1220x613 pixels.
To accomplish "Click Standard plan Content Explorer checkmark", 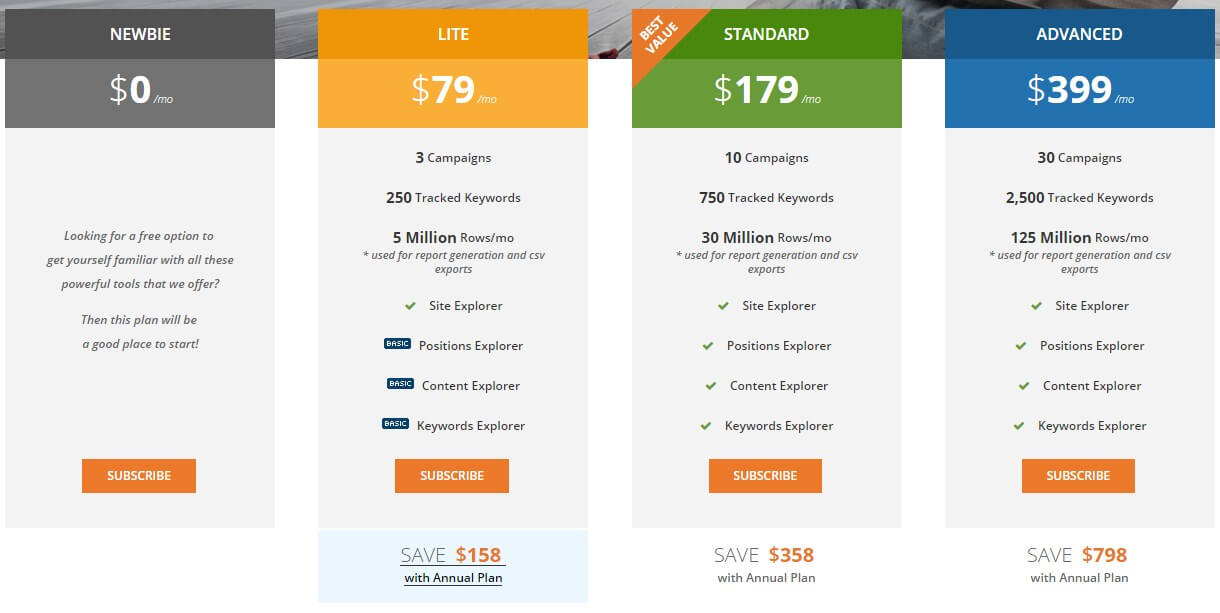I will tap(711, 386).
